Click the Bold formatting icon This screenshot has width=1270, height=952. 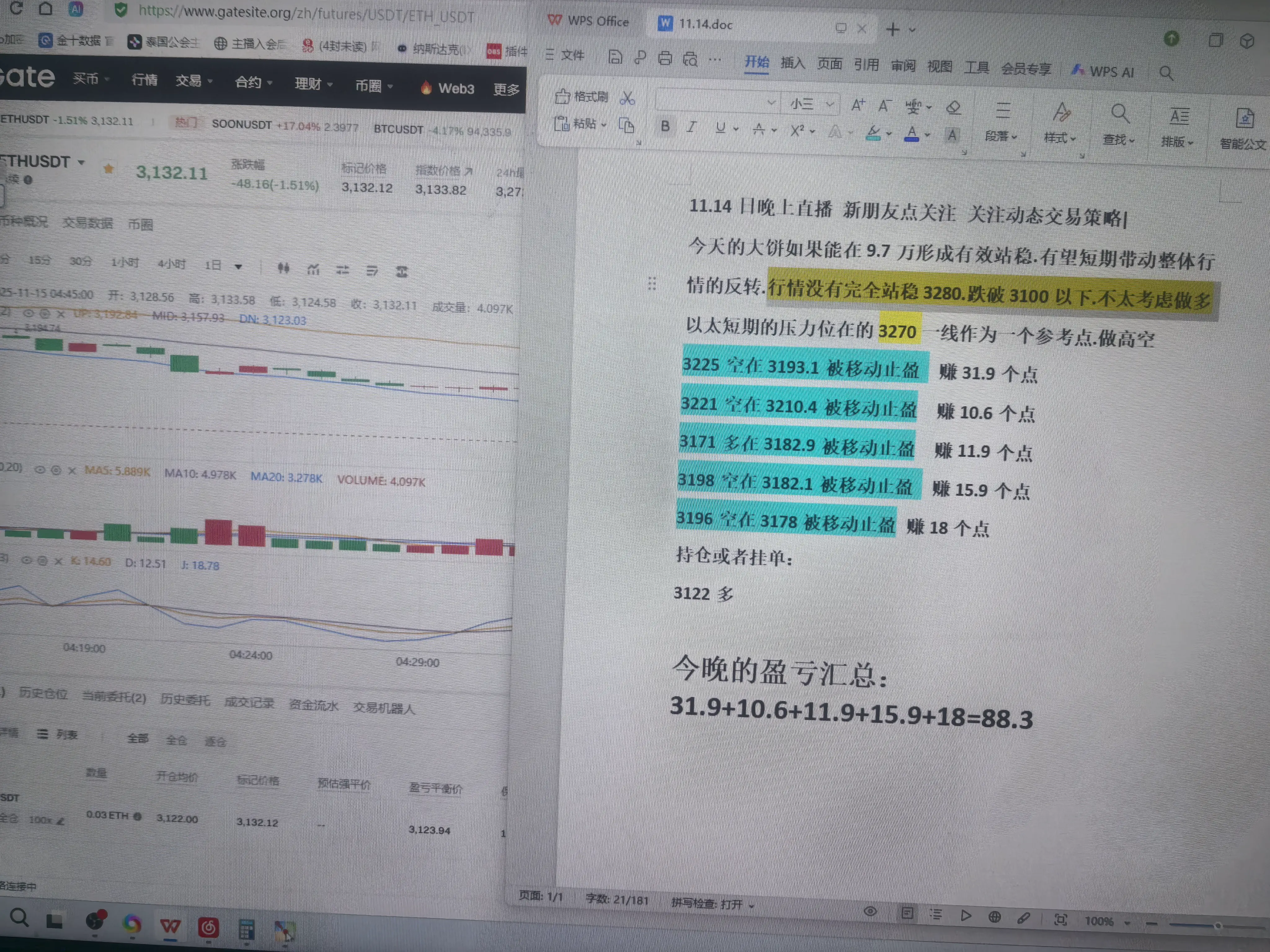point(665,126)
